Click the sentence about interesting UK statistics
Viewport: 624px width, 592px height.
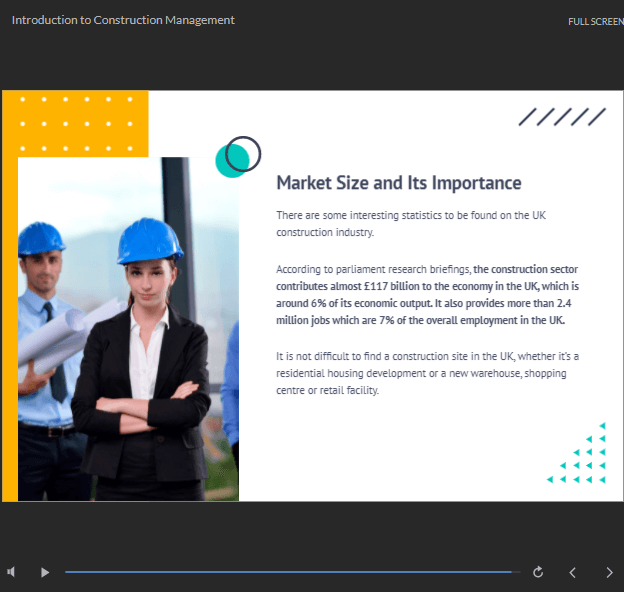[411, 224]
